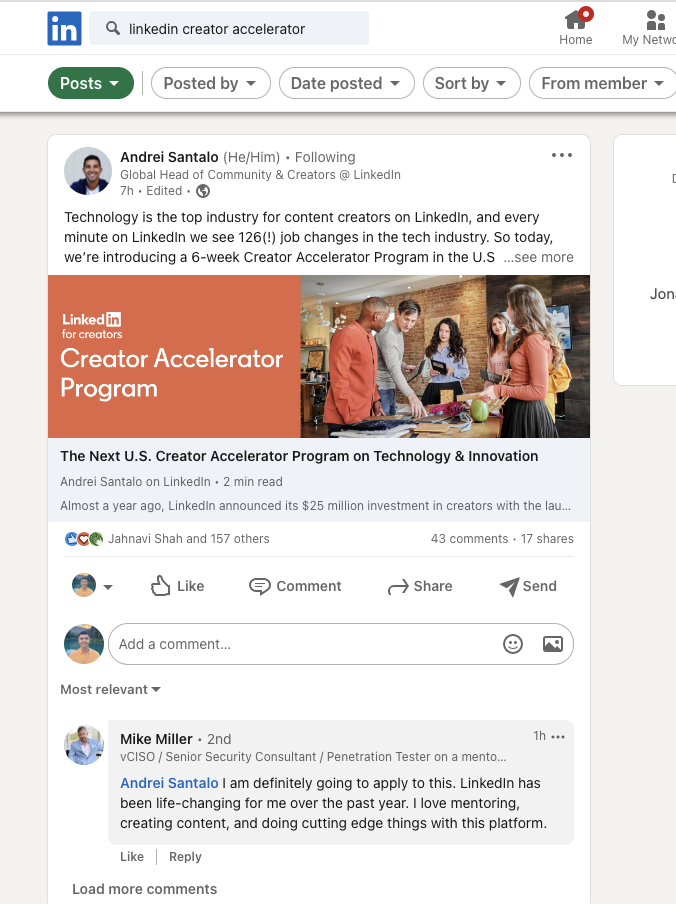This screenshot has width=676, height=904.
Task: Click the search input field
Action: (228, 28)
